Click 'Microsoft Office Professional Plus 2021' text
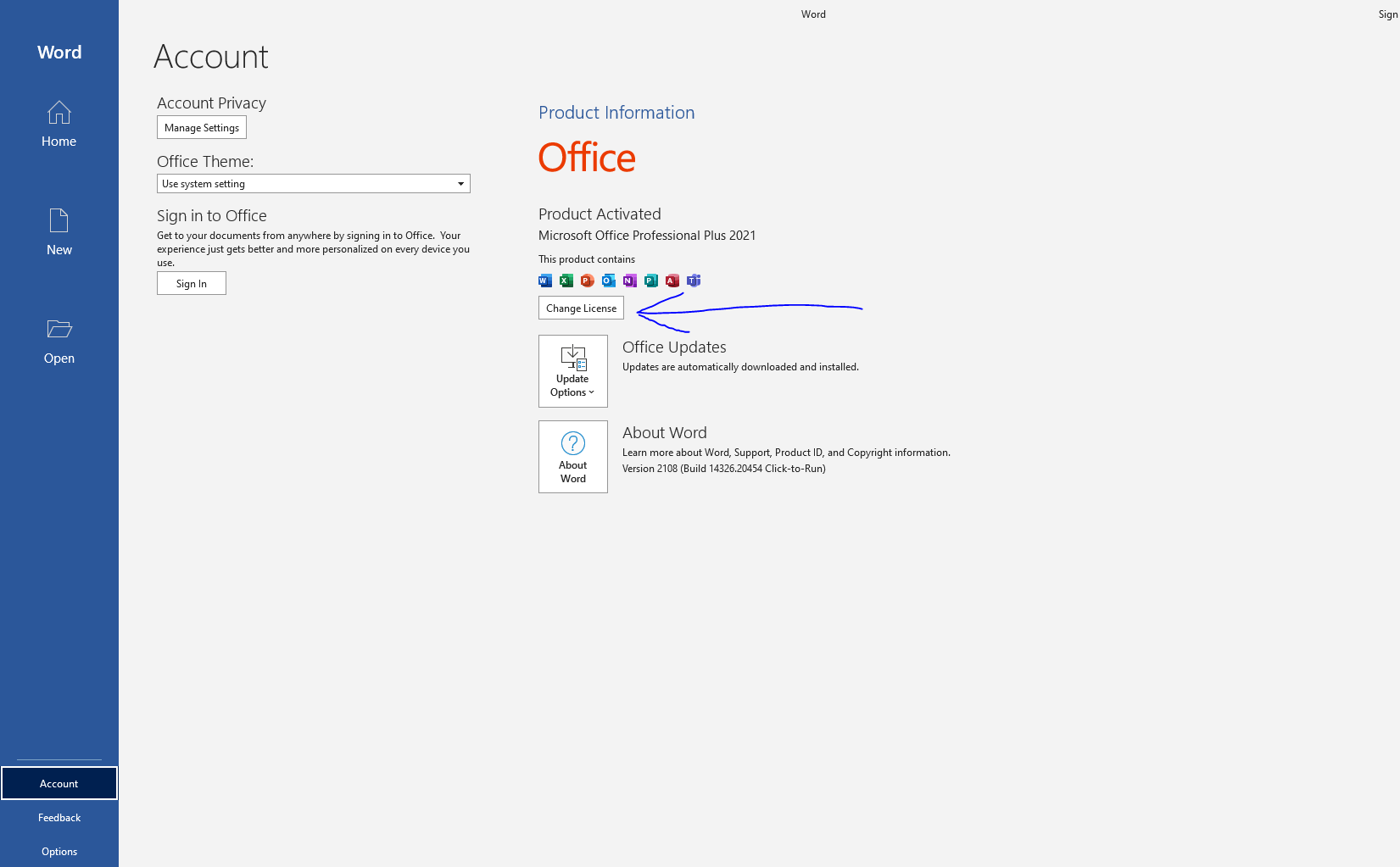Screen dimensions: 1400x867 647,236
